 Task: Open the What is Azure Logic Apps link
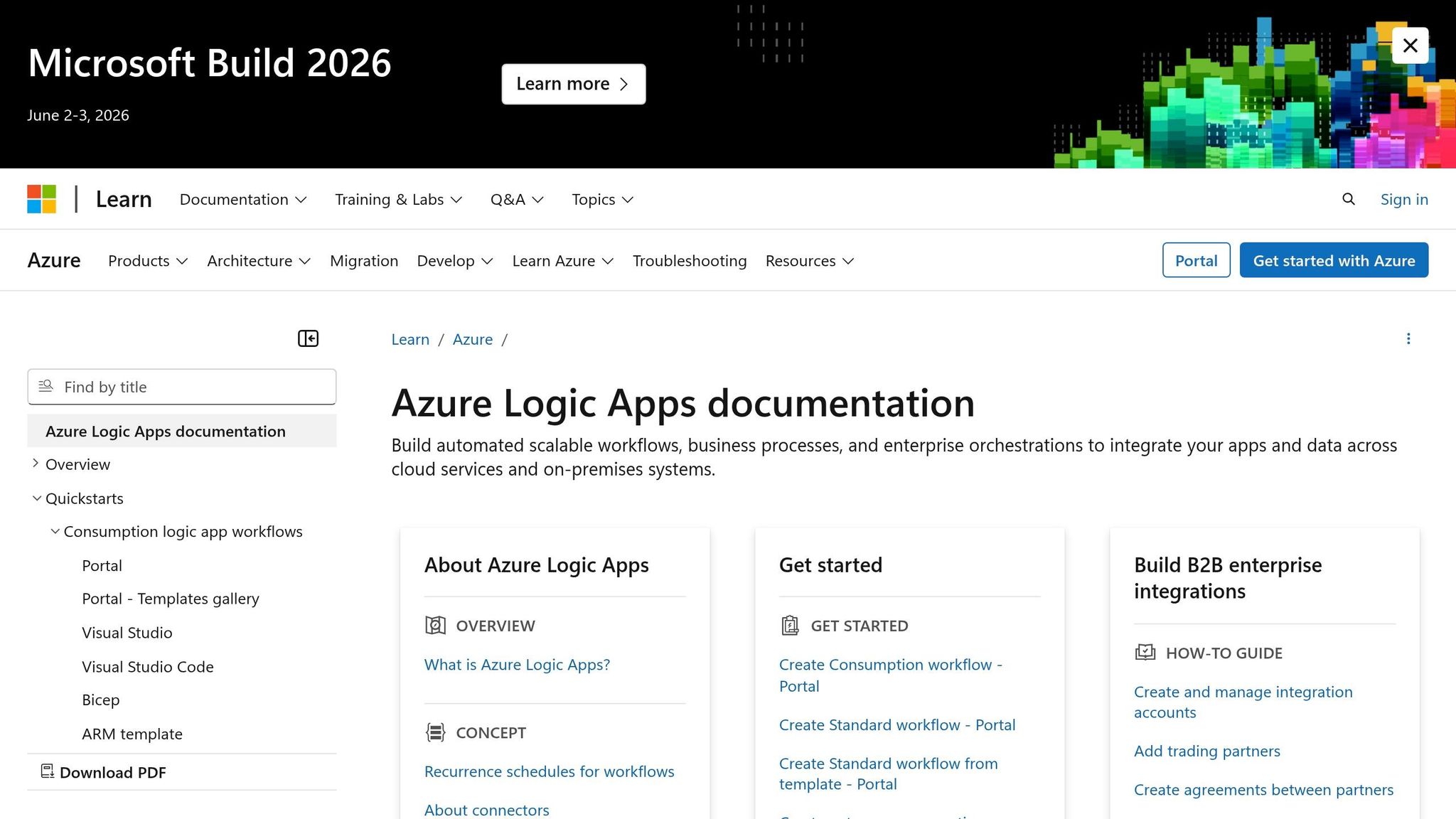[517, 664]
